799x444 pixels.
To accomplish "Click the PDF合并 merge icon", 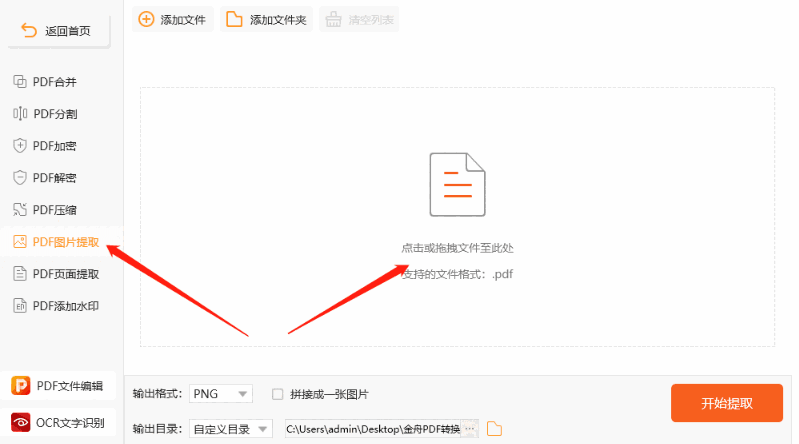I will pos(19,82).
